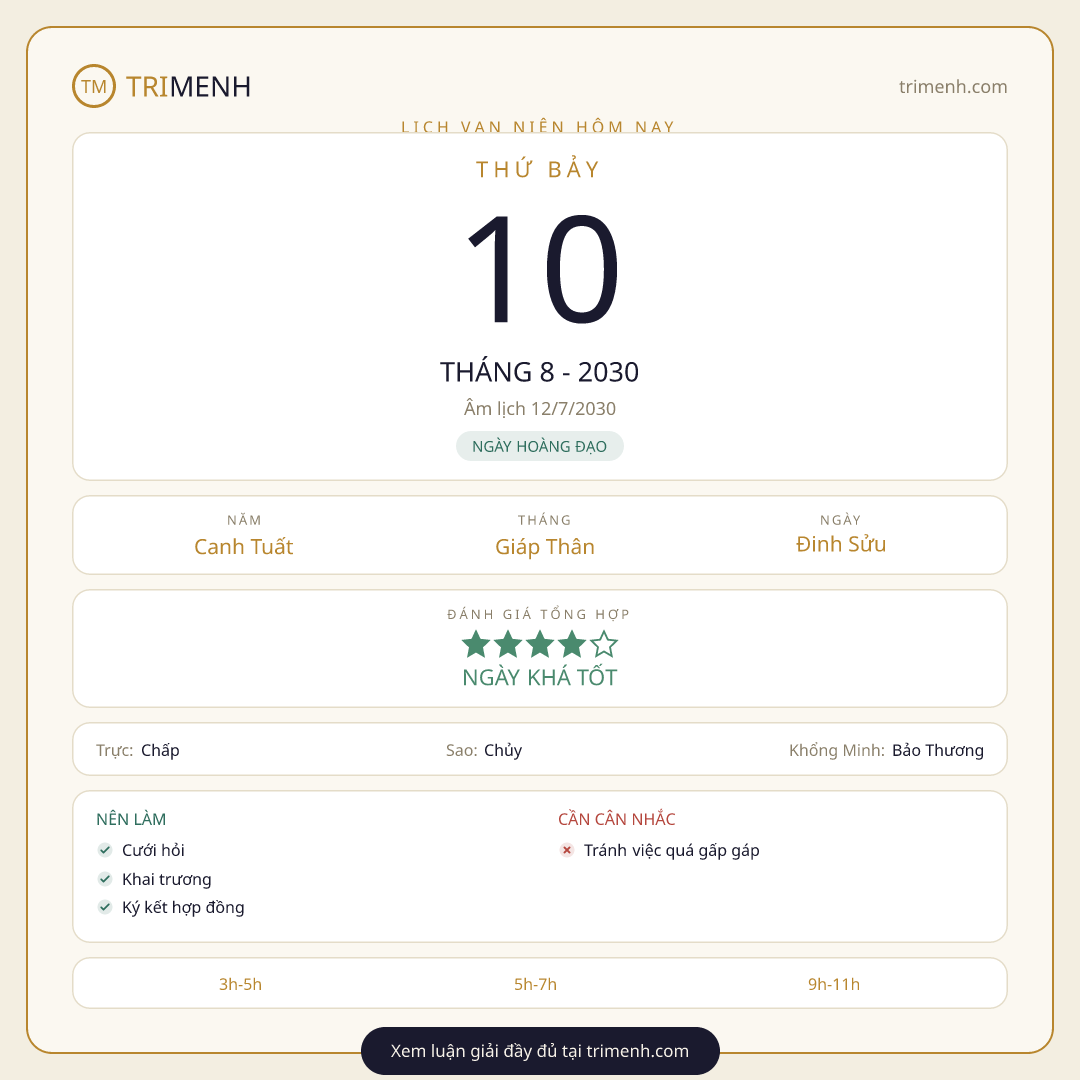This screenshot has width=1080, height=1080.
Task: Click the first filled rating star
Action: click(x=476, y=644)
